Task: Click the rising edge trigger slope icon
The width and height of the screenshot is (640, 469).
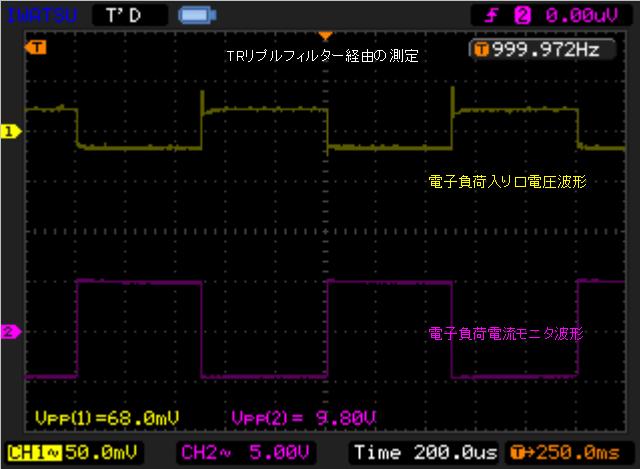Action: [x=491, y=16]
